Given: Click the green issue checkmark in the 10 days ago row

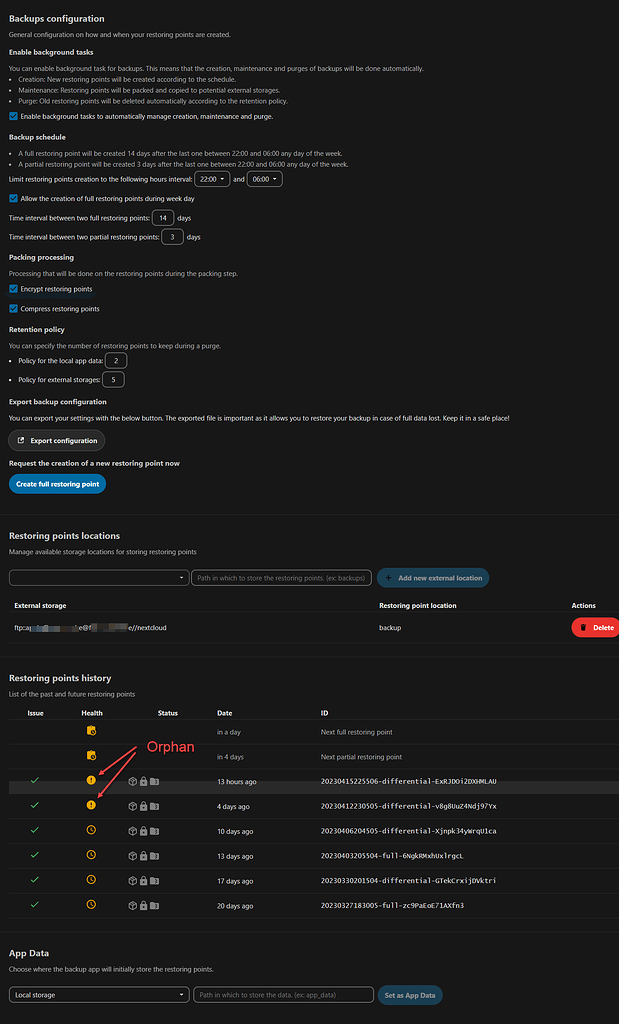Looking at the screenshot, I should [x=35, y=830].
